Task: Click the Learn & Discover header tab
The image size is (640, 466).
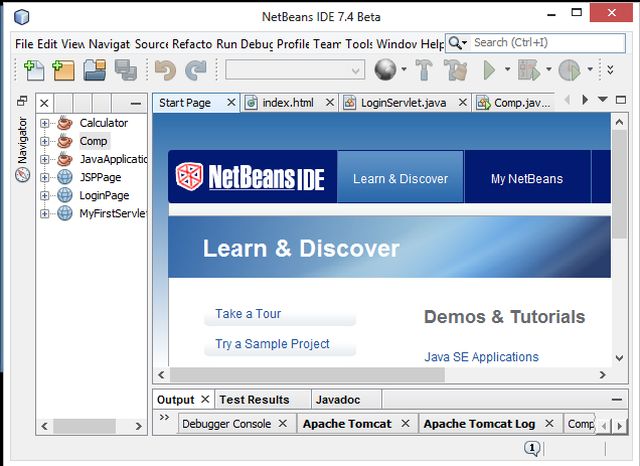Action: click(x=400, y=179)
